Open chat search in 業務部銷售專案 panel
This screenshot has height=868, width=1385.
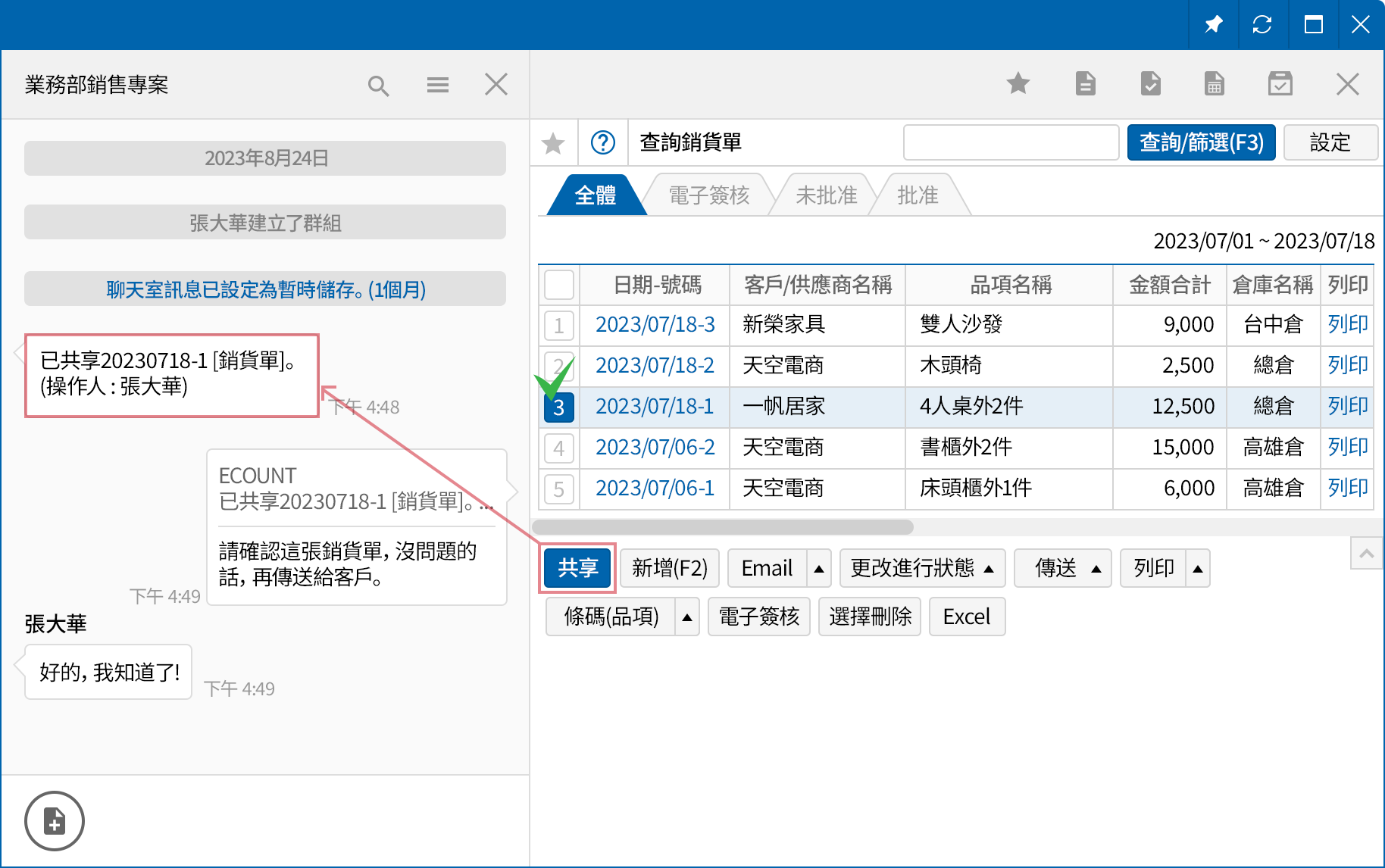(x=379, y=85)
